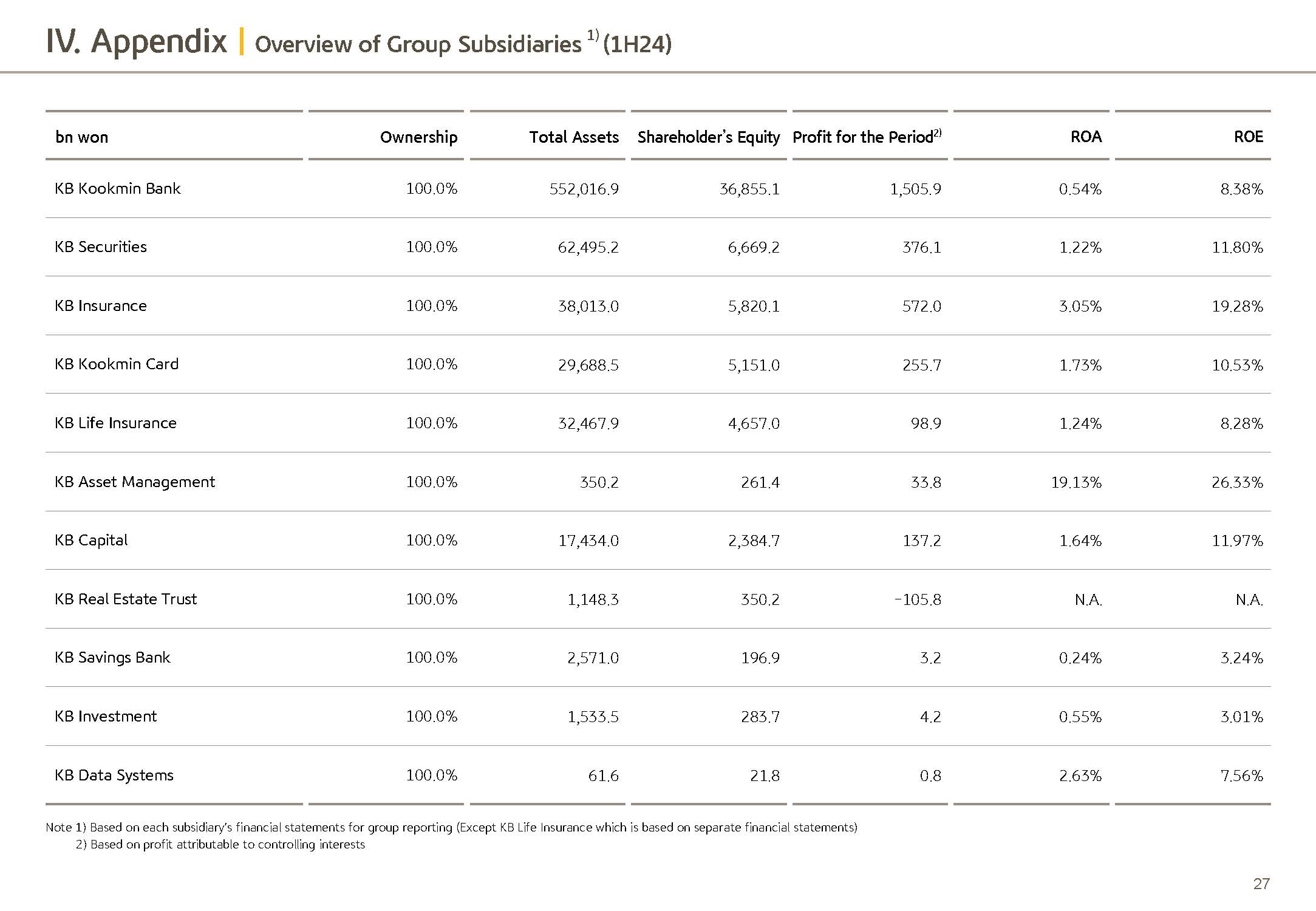This screenshot has width=1316, height=911.
Task: Click the 'Ownership' column header
Action: point(418,137)
